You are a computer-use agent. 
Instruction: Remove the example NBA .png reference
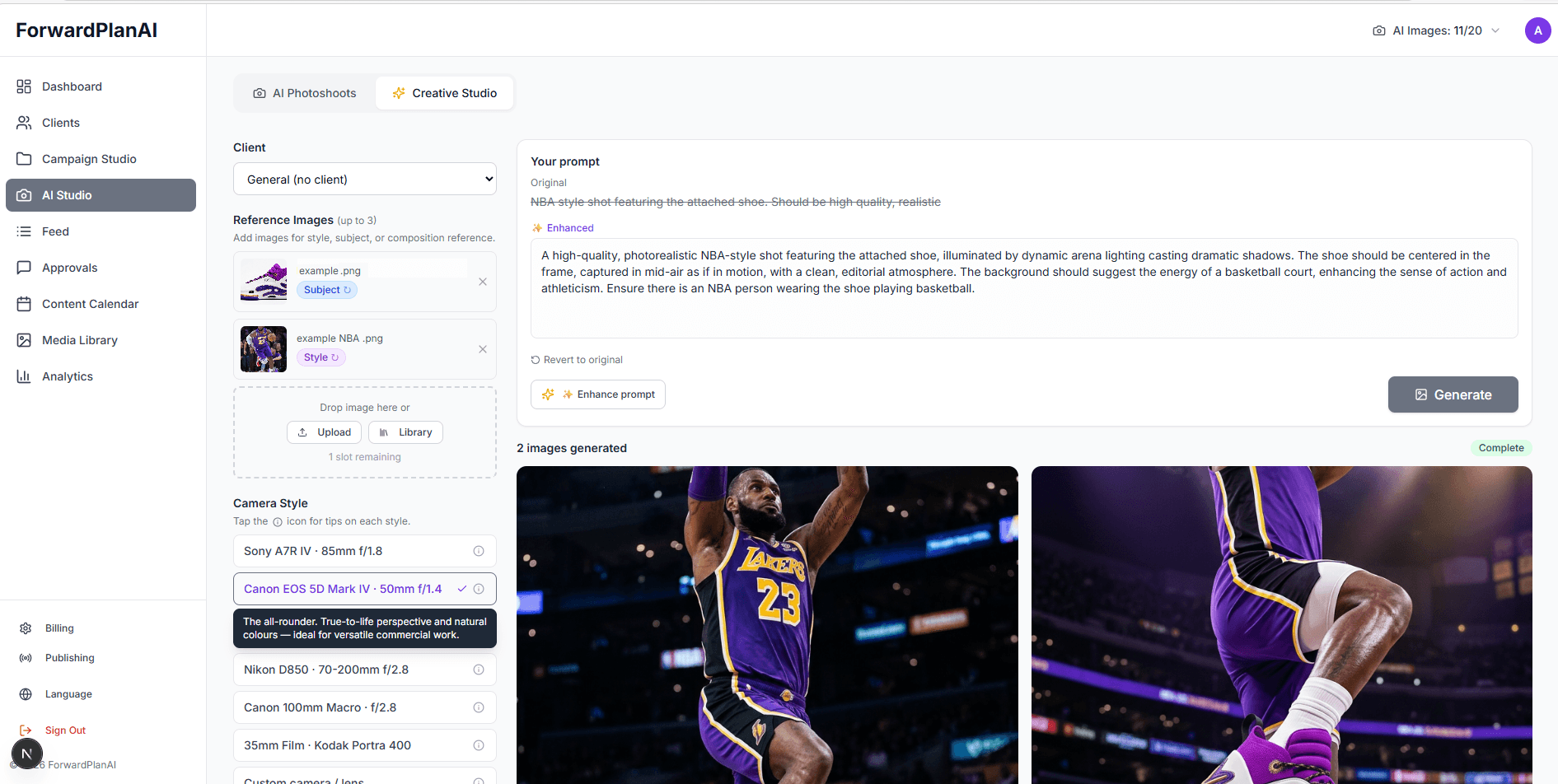(483, 349)
